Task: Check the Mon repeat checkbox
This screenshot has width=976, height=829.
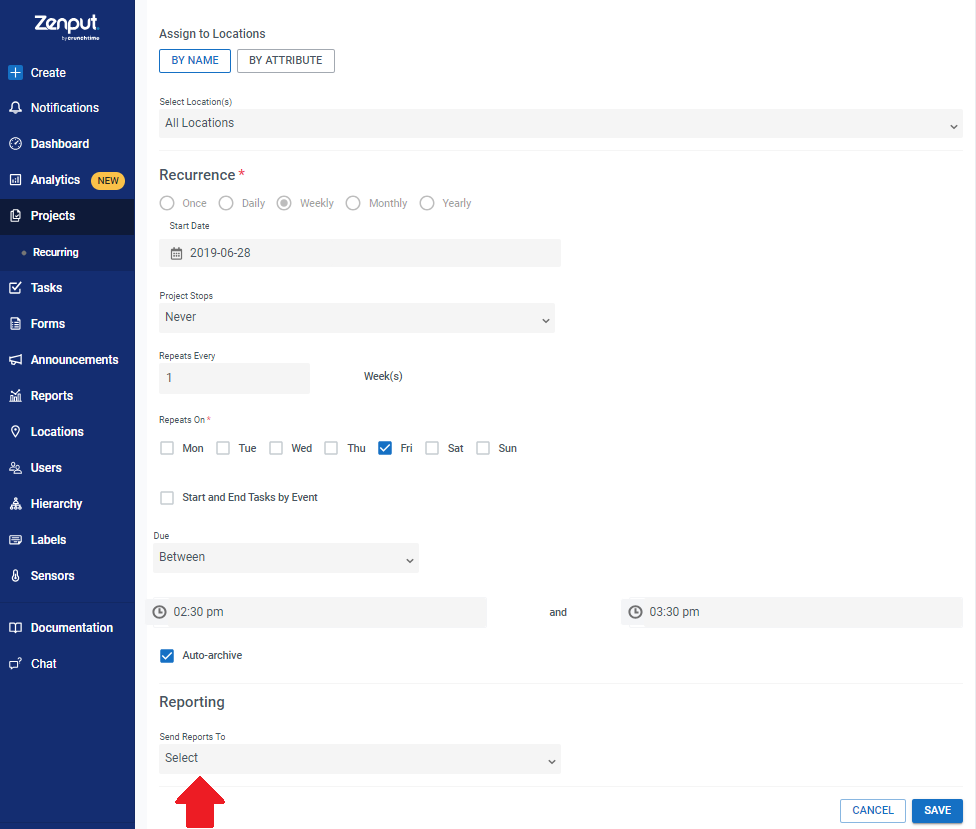Action: click(x=167, y=448)
